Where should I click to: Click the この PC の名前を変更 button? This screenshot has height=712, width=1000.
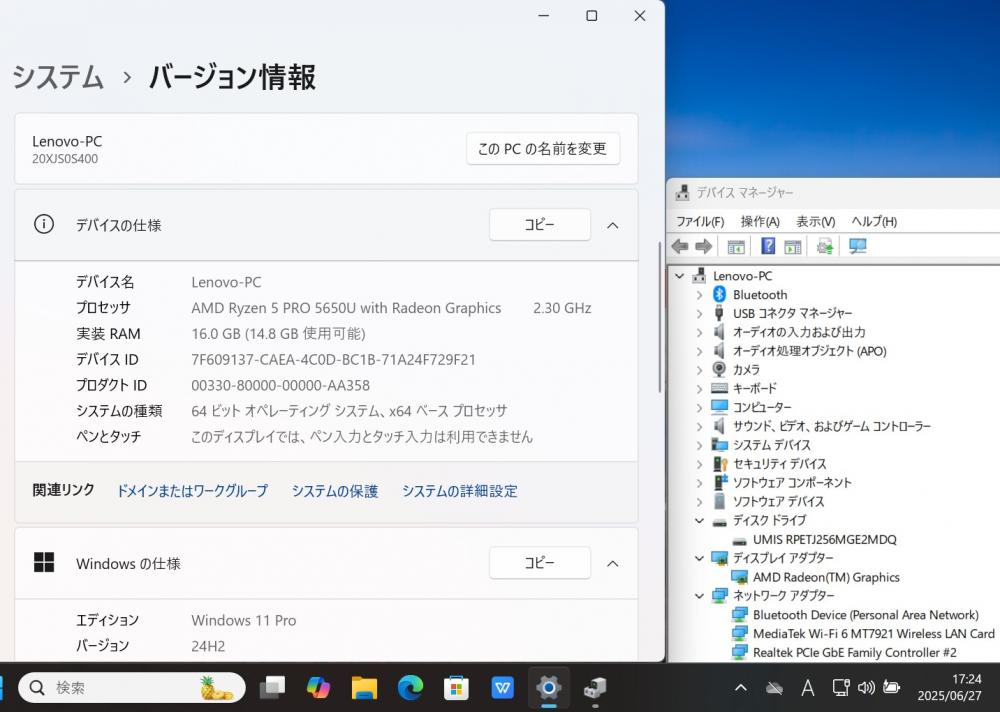pos(543,149)
